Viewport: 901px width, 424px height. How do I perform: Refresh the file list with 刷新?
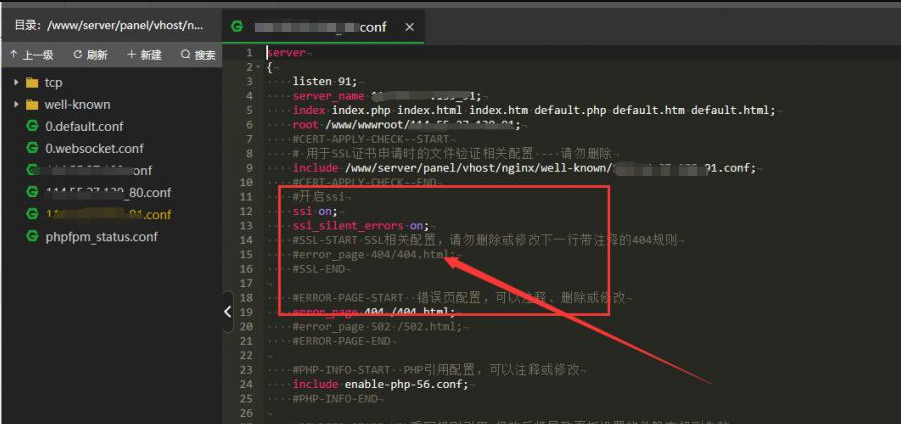click(90, 55)
